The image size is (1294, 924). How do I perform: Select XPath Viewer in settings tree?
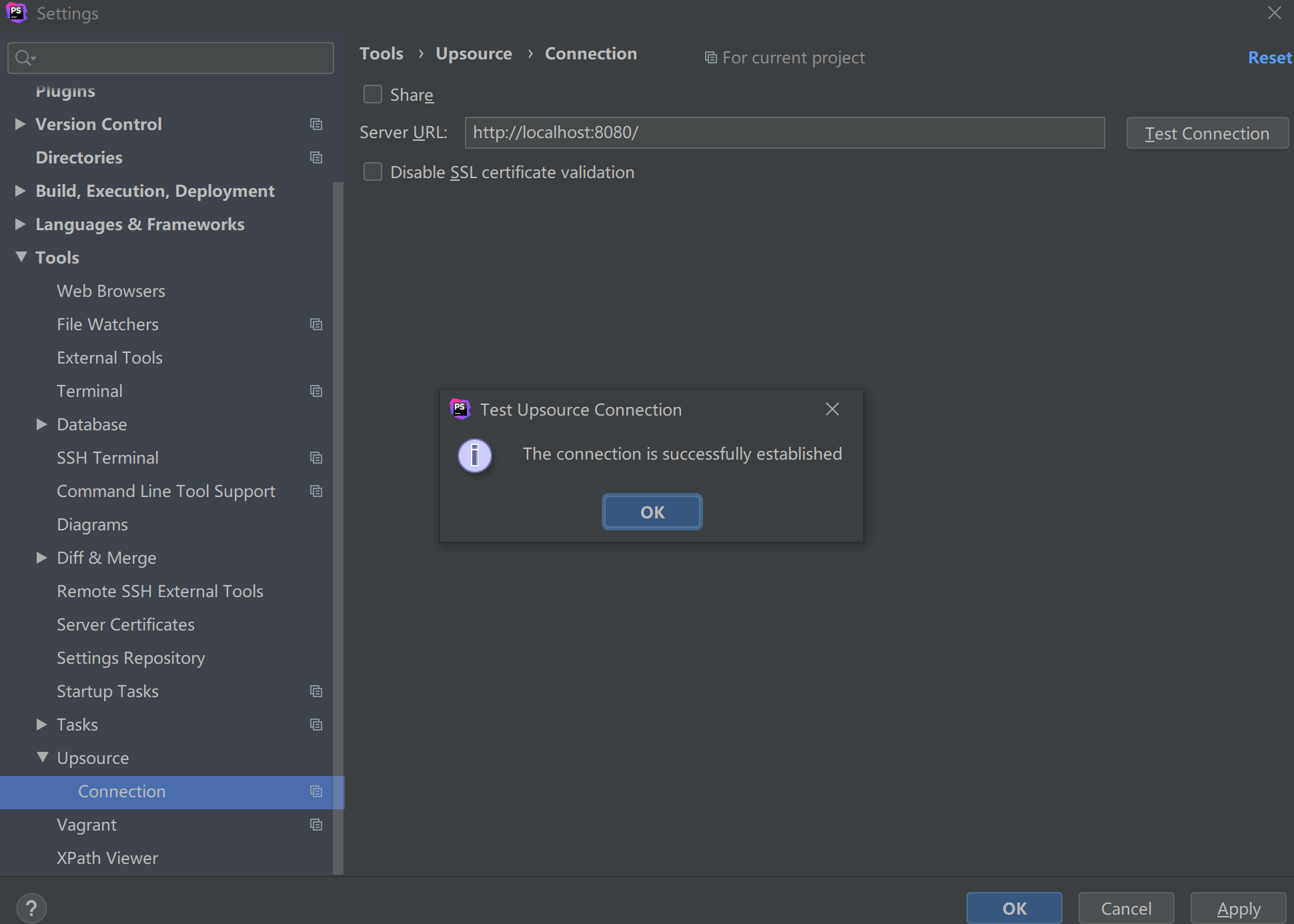click(x=107, y=858)
